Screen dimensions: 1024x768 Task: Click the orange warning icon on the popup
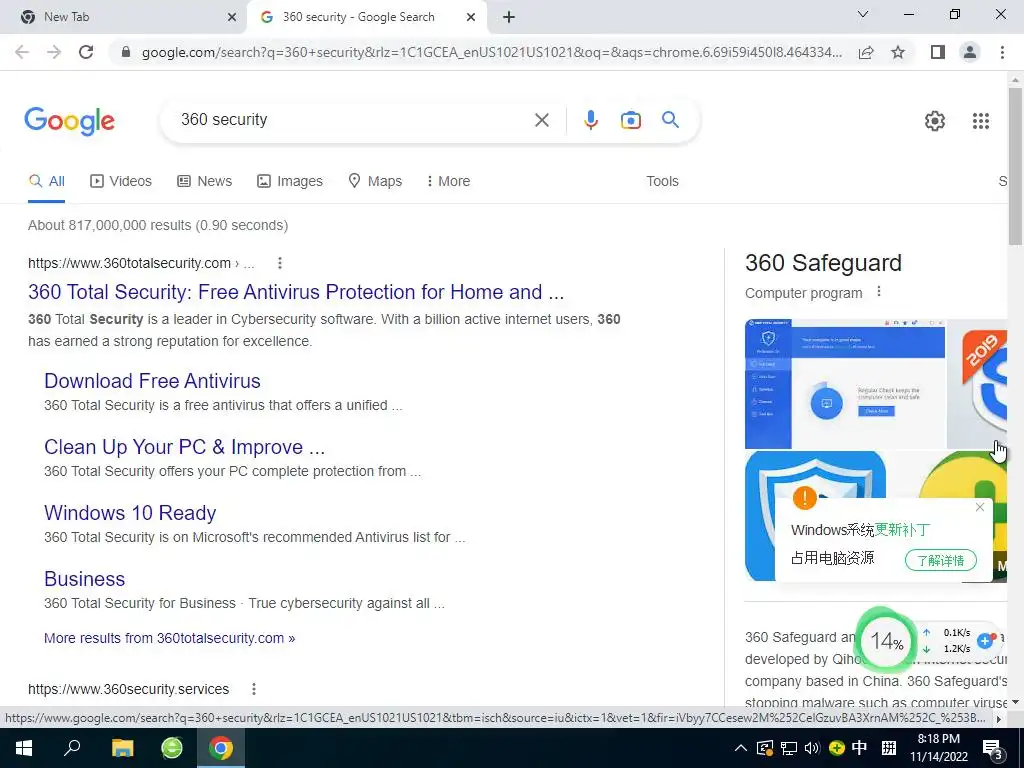[805, 498]
